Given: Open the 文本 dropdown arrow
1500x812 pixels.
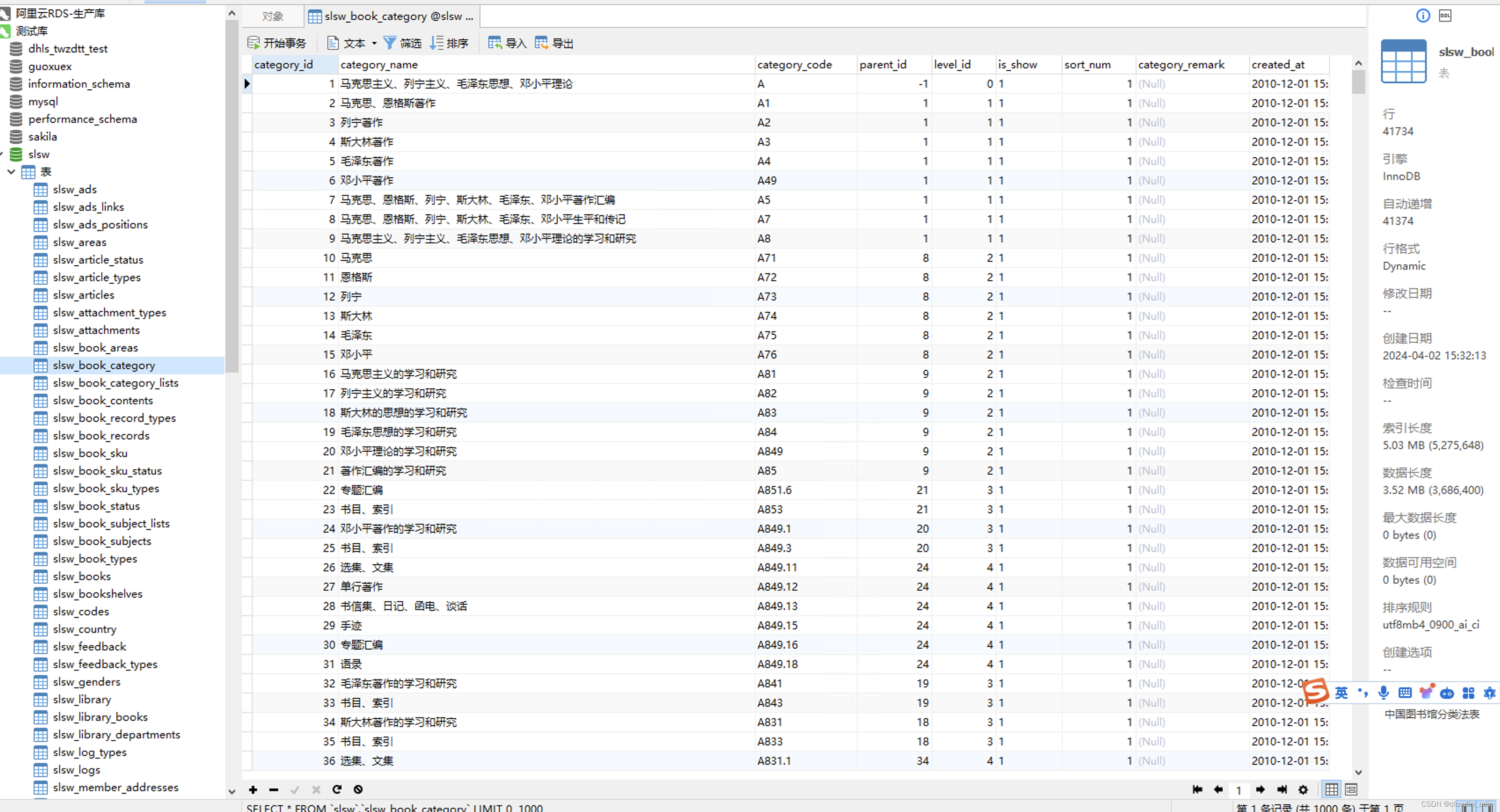Looking at the screenshot, I should click(374, 43).
